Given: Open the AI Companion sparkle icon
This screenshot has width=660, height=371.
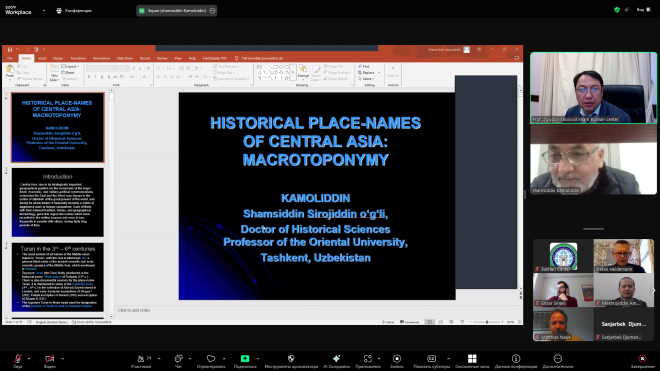Looking at the screenshot, I should (336, 359).
